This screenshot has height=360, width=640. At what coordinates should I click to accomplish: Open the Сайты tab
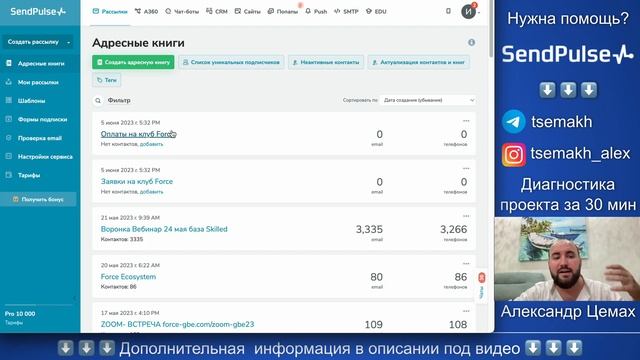tap(247, 11)
